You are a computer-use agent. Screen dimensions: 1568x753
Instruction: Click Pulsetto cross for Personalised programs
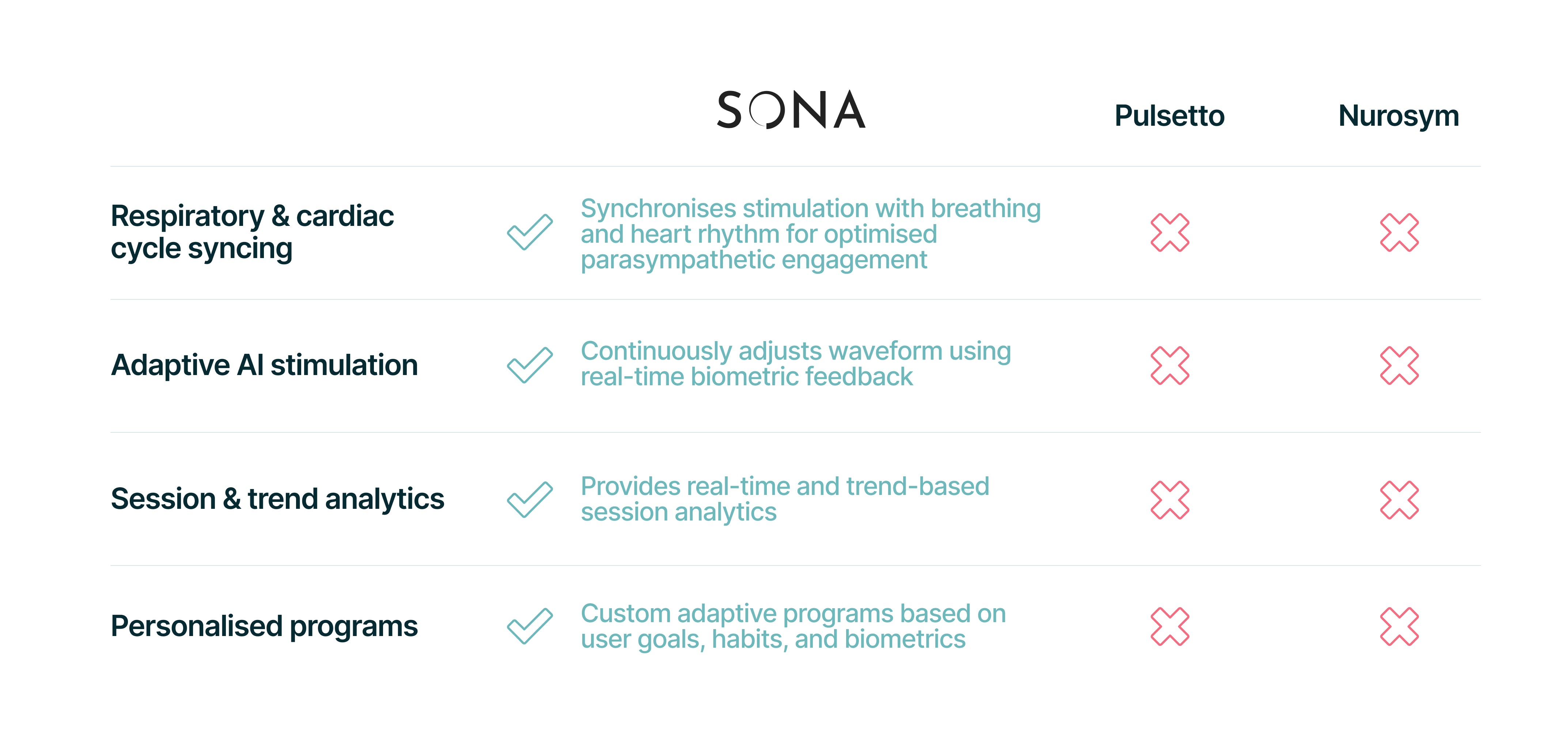[x=1169, y=627]
